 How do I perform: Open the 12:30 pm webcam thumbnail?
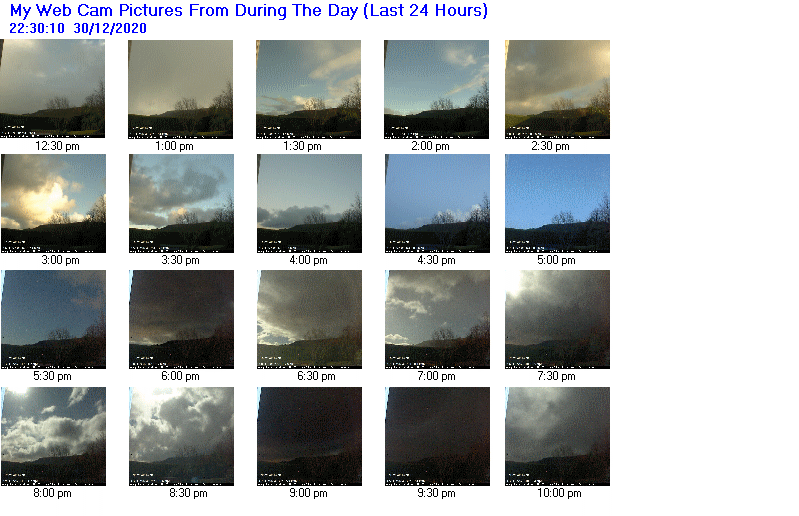tap(52, 89)
